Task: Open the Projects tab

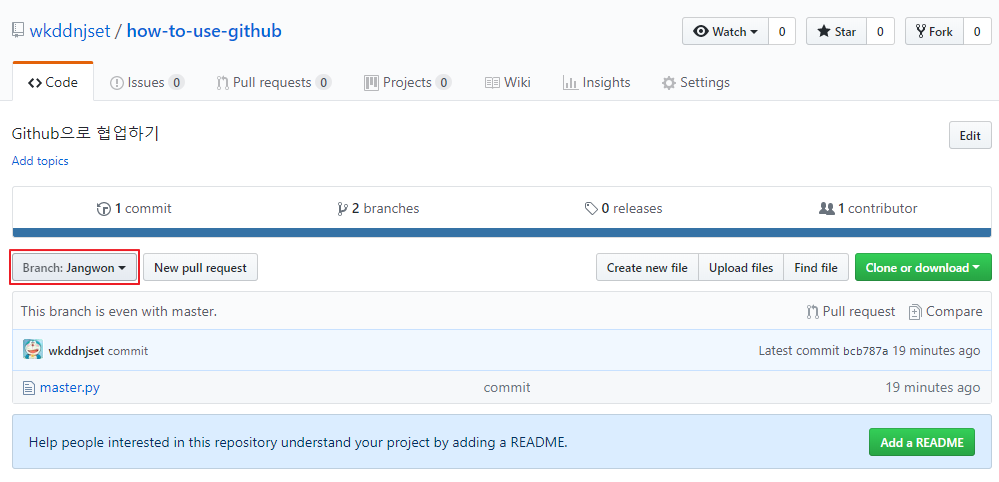Action: 408,82
